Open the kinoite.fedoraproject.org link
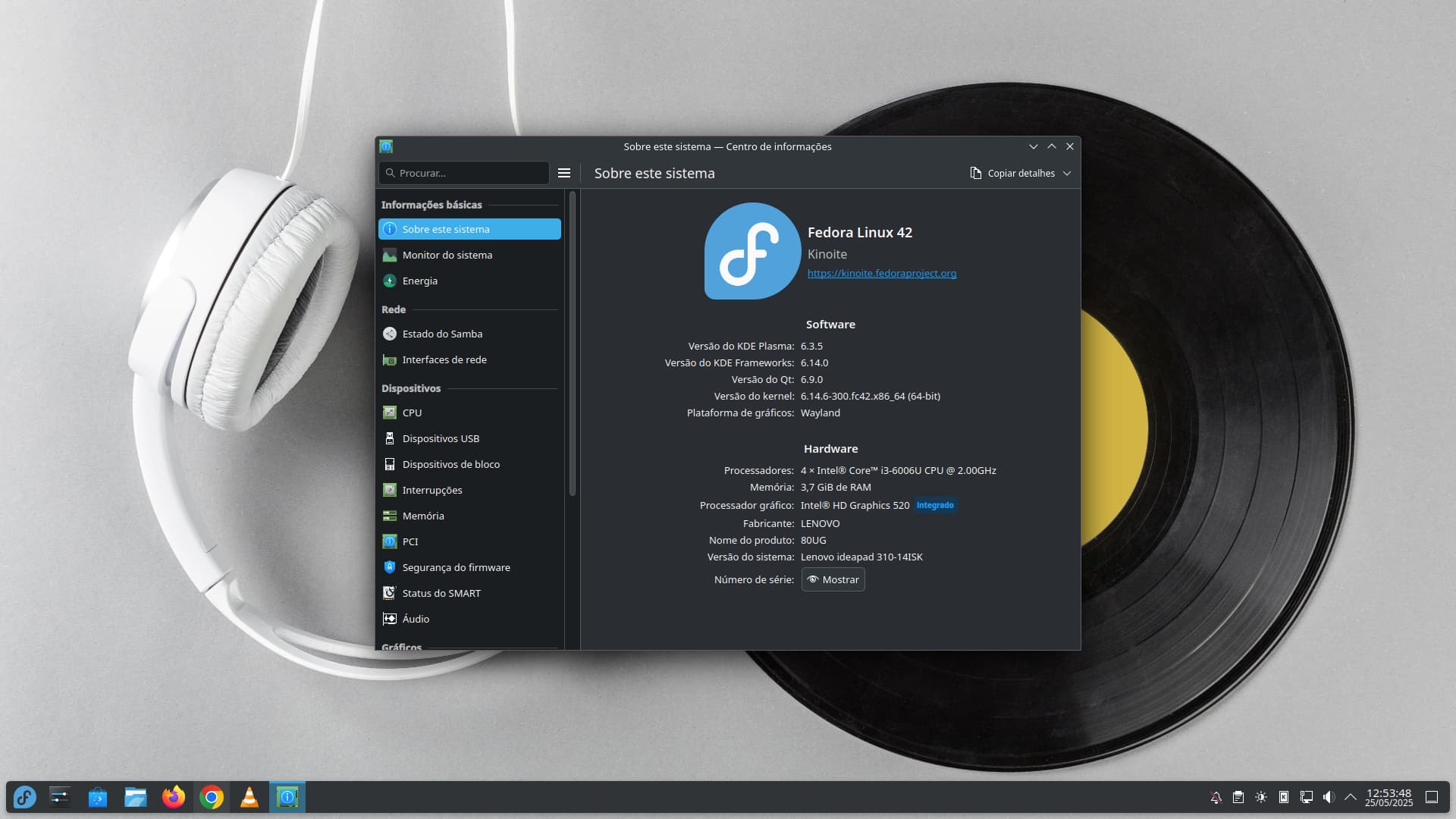1456x819 pixels. 882,273
